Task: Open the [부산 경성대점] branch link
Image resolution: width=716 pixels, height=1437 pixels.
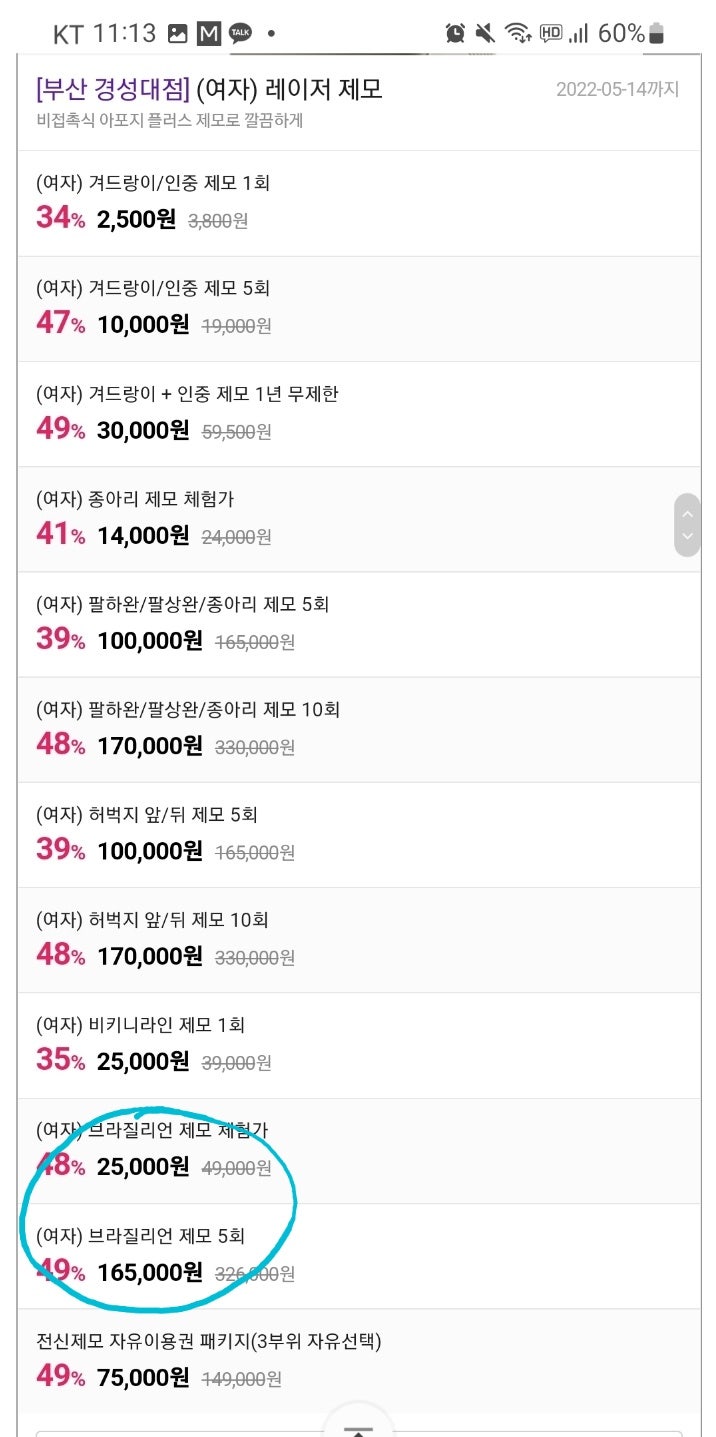Action: tap(112, 90)
